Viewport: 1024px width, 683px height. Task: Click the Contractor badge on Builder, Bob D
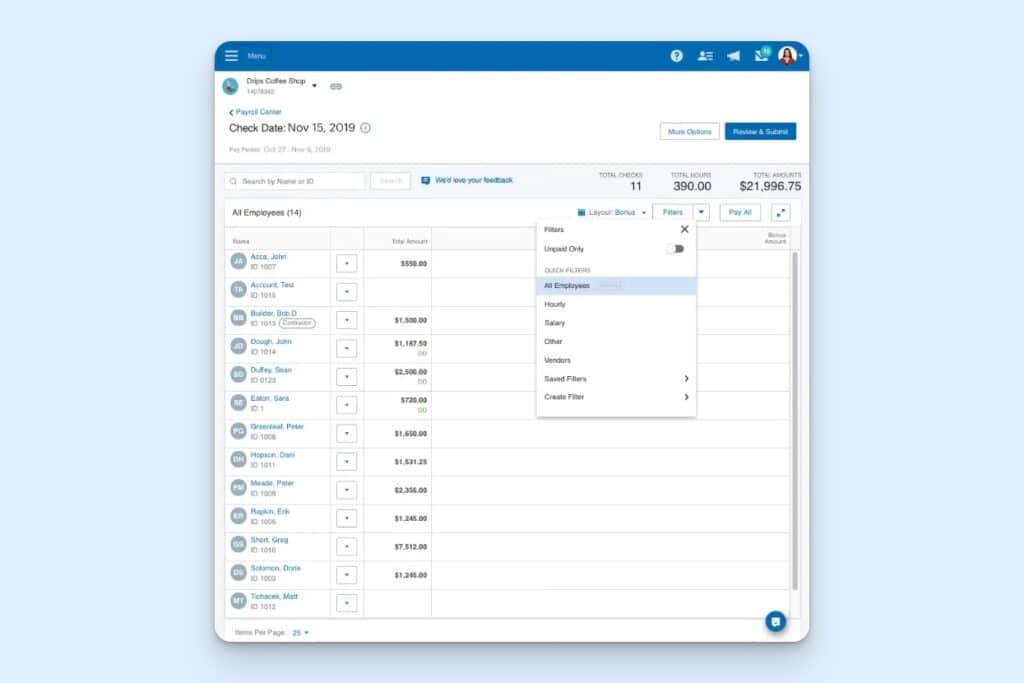tap(297, 323)
